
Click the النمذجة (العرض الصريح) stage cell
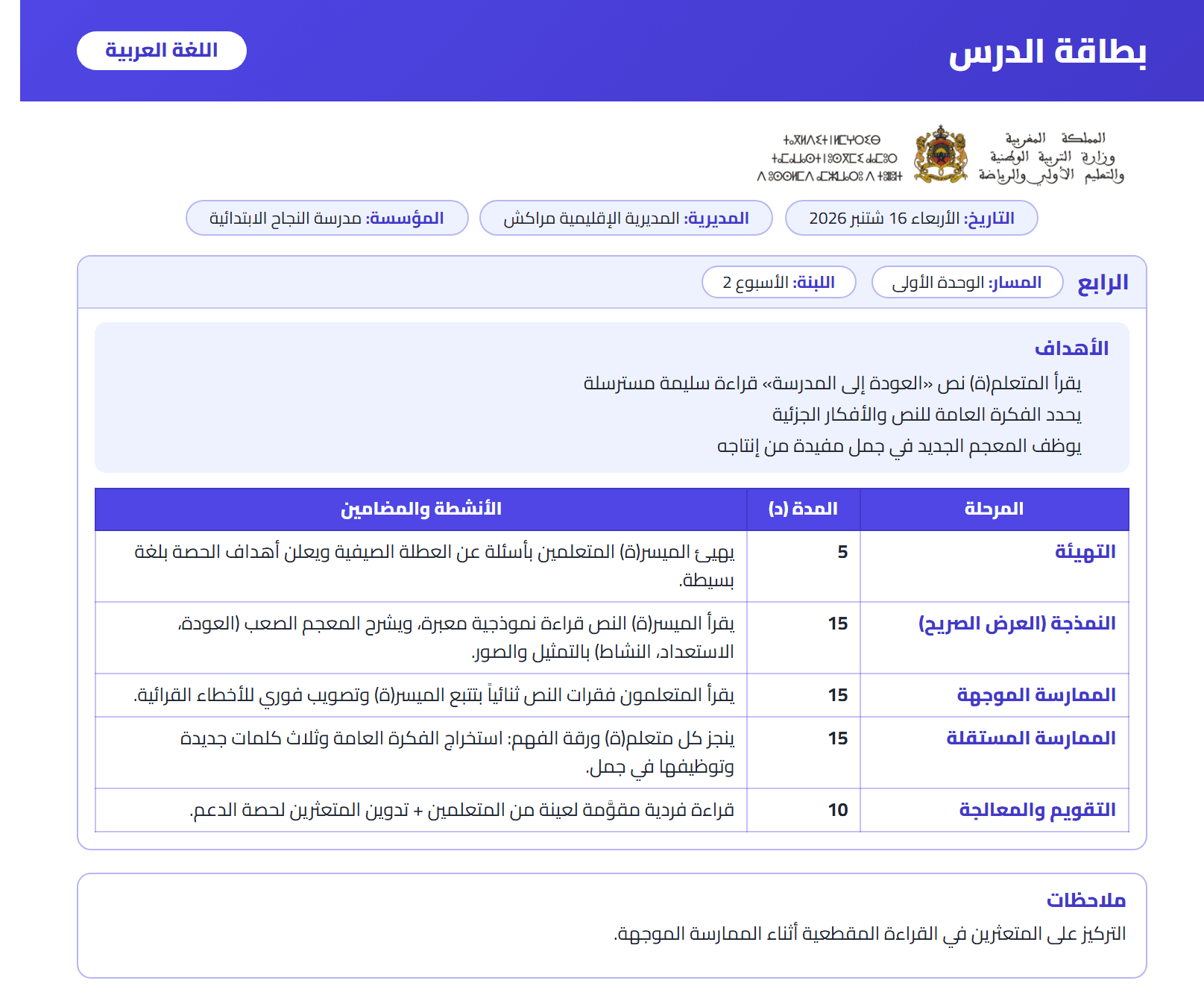[994, 638]
